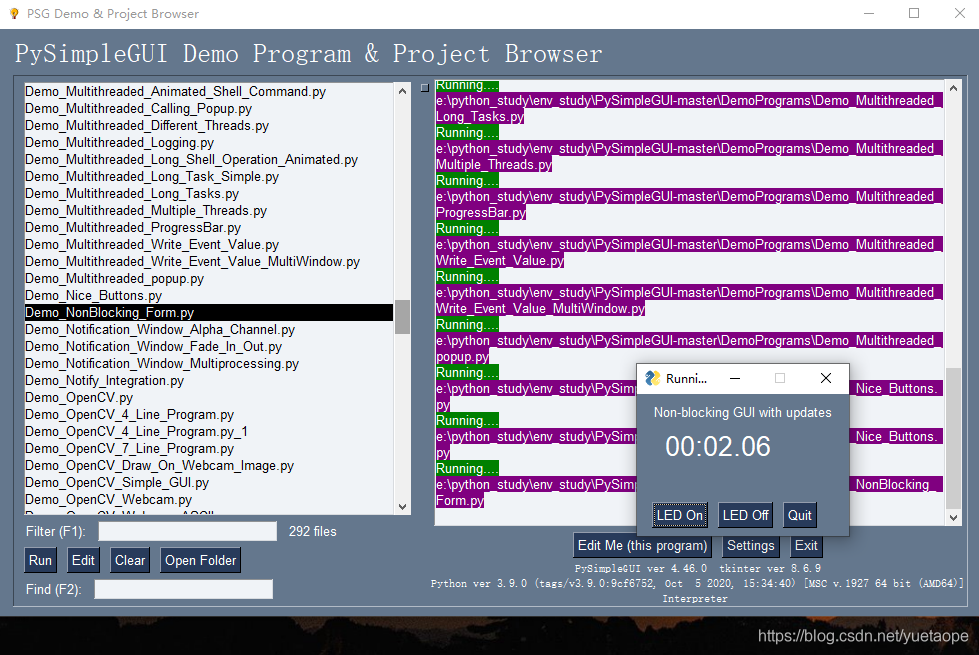Select Demo_Multithreaded_Long_Shell_Operation_Animated.py
The image size is (979, 655).
pos(209,160)
